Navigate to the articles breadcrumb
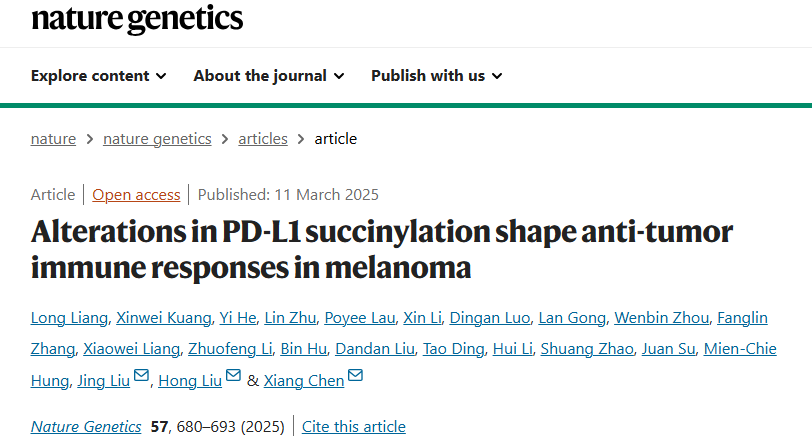The image size is (812, 447). (x=263, y=139)
